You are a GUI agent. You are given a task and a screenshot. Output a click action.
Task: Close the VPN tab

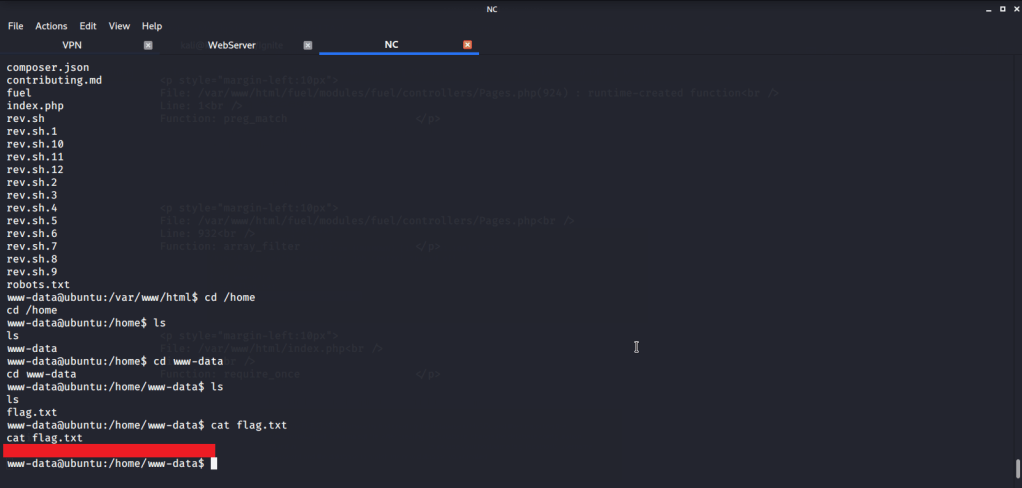click(148, 45)
